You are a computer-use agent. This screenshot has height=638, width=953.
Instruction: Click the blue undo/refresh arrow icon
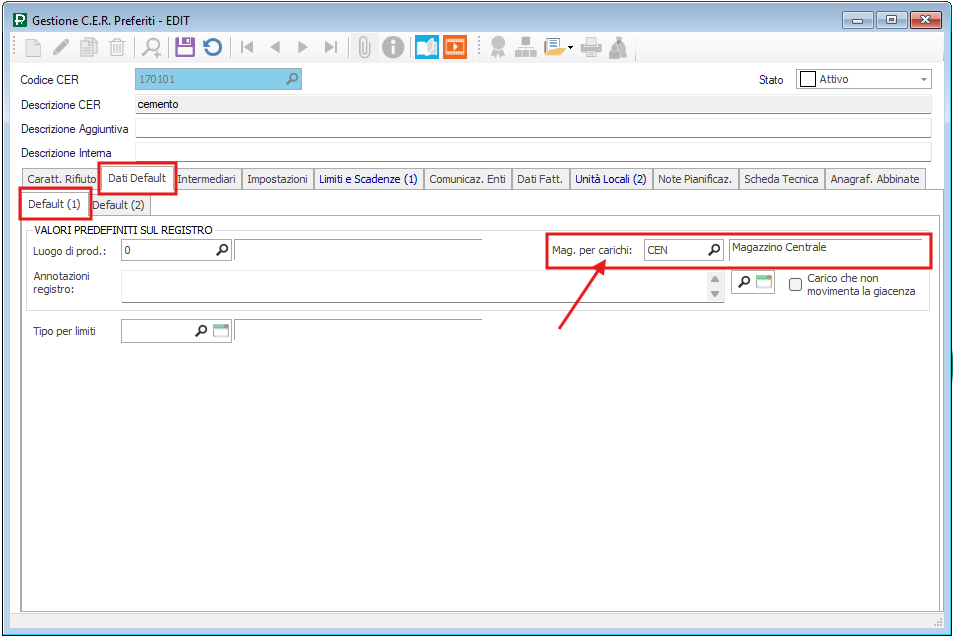(x=212, y=47)
